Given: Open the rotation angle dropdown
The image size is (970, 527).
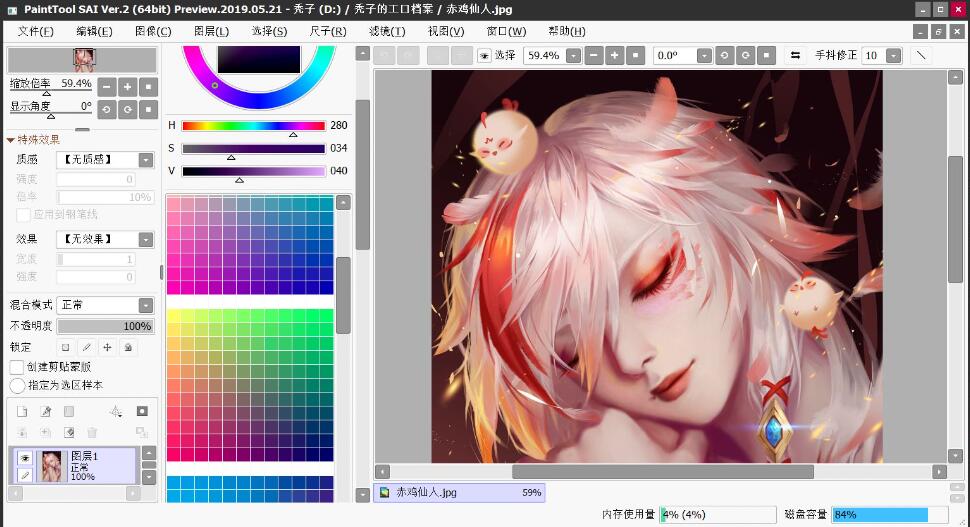Looking at the screenshot, I should click(x=704, y=56).
